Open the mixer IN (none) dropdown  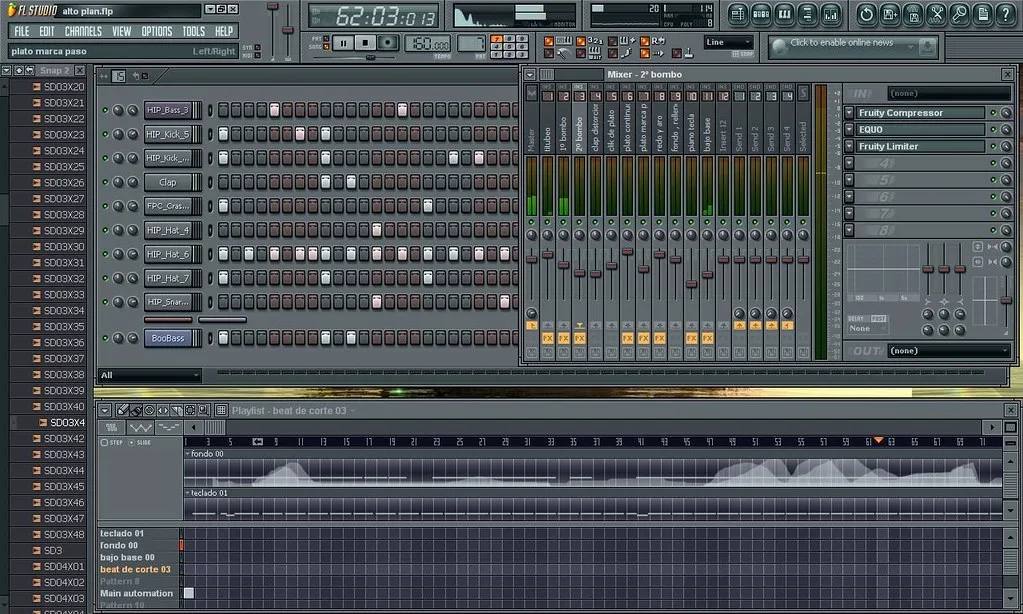coord(949,93)
